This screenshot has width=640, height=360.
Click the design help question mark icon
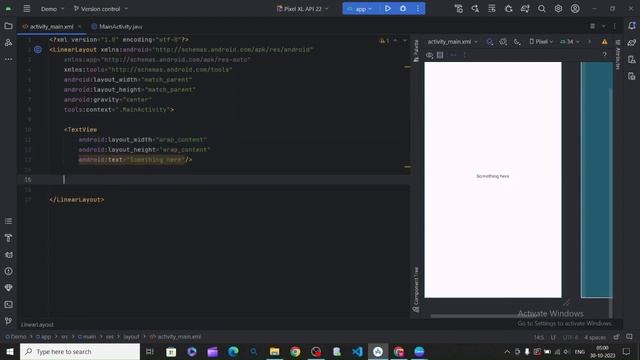[x=604, y=55]
